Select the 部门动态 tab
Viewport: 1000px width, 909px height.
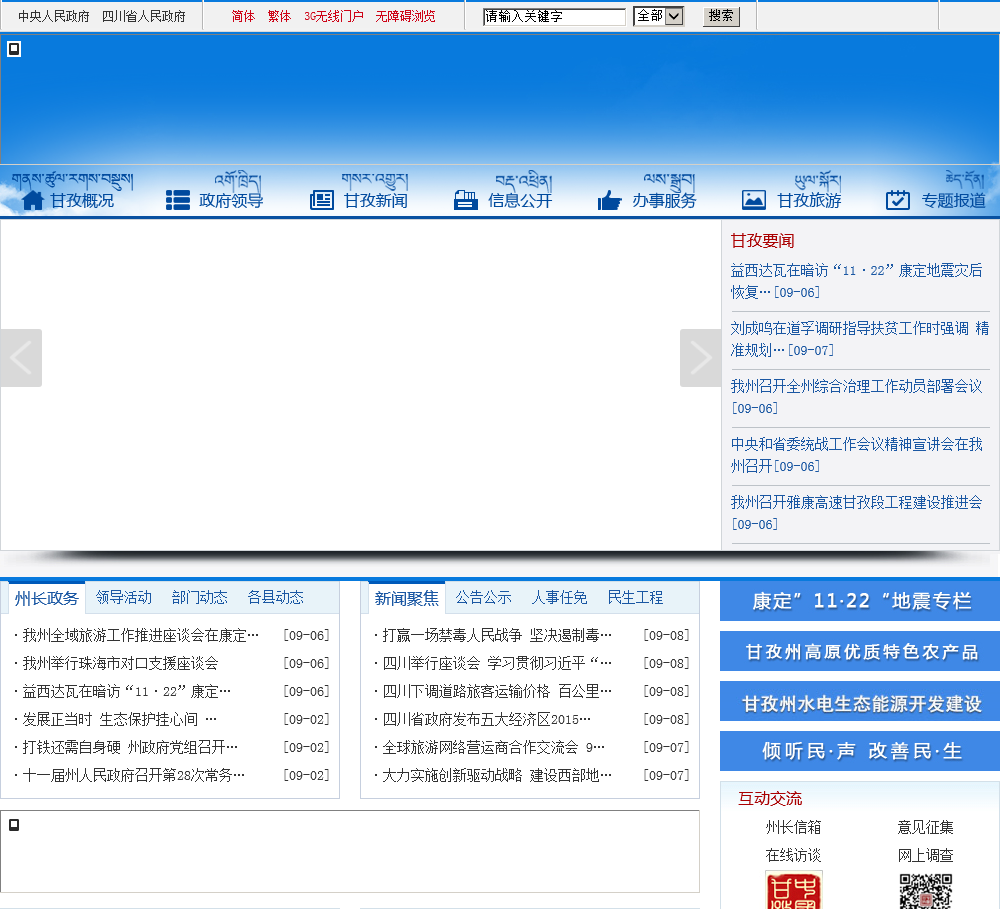(x=200, y=598)
